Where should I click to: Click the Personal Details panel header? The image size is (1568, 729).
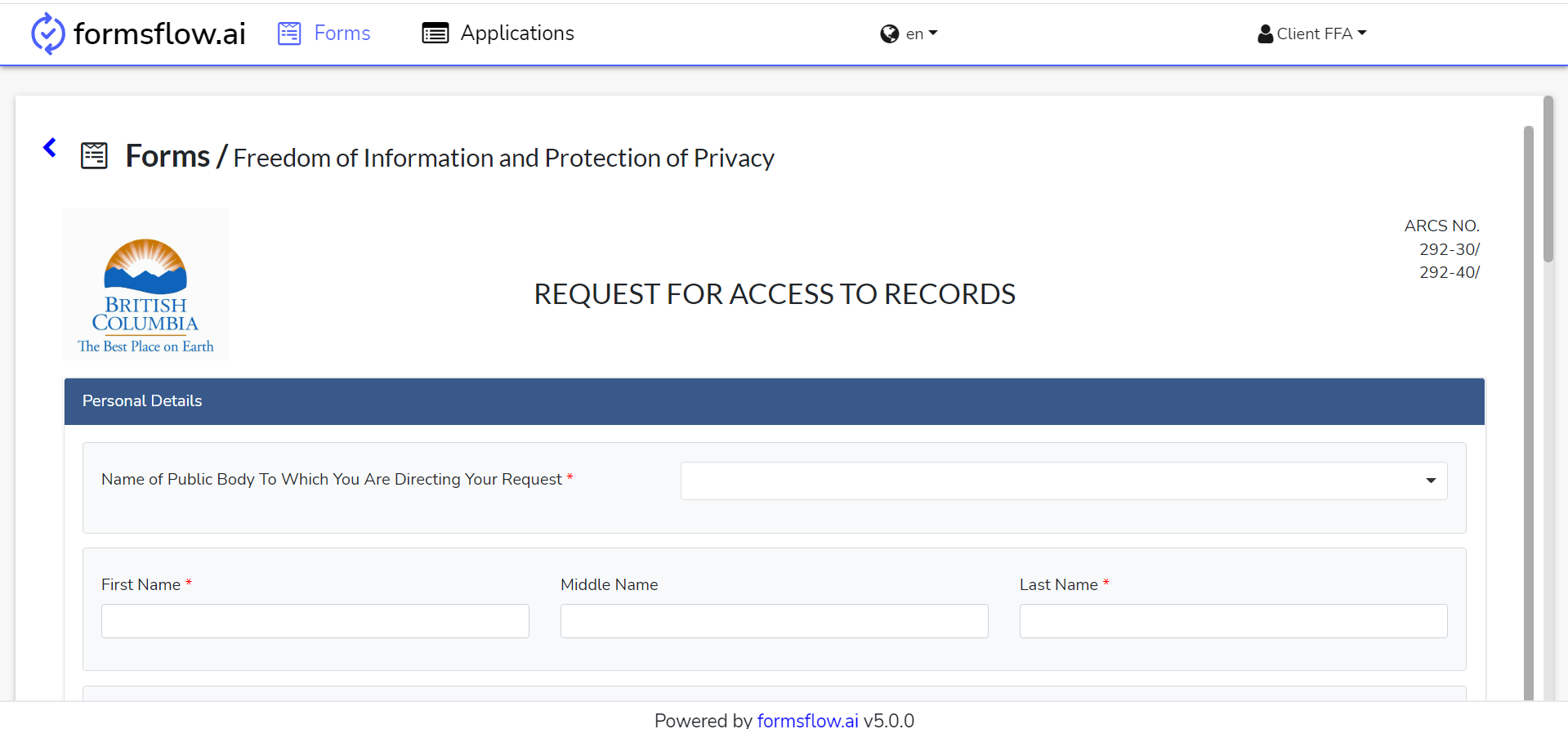(x=775, y=401)
